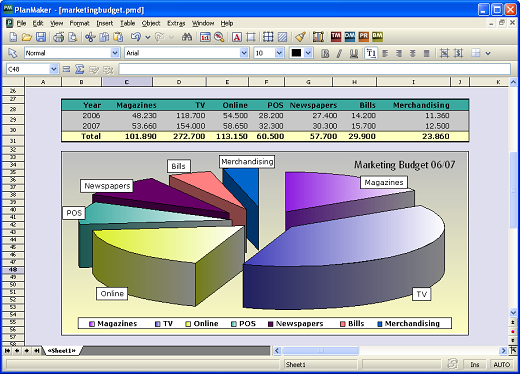
Task: Toggle underline formatting
Action: click(354, 53)
